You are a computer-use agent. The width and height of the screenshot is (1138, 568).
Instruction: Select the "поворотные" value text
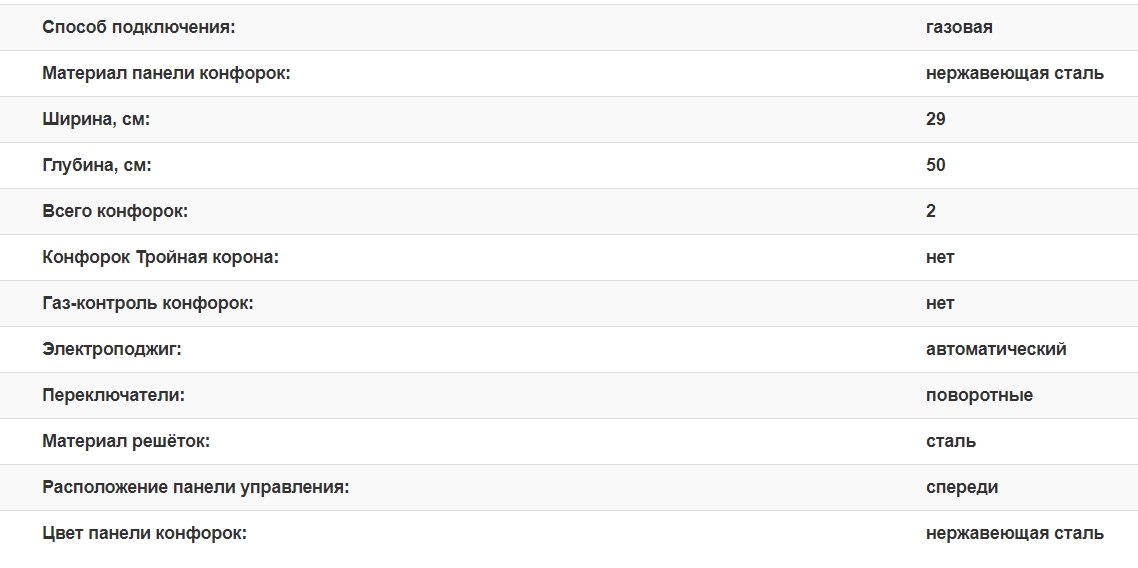click(x=979, y=395)
